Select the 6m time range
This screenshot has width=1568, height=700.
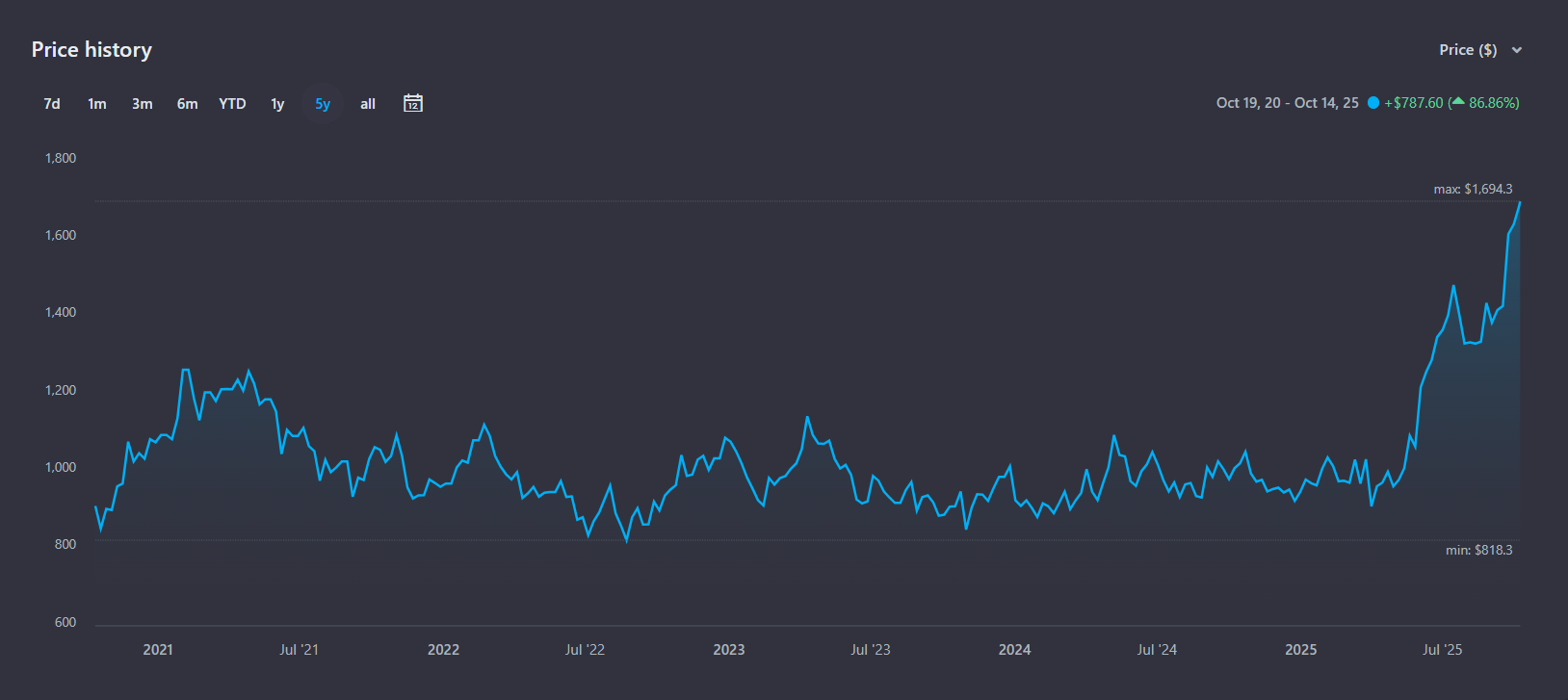coord(187,104)
